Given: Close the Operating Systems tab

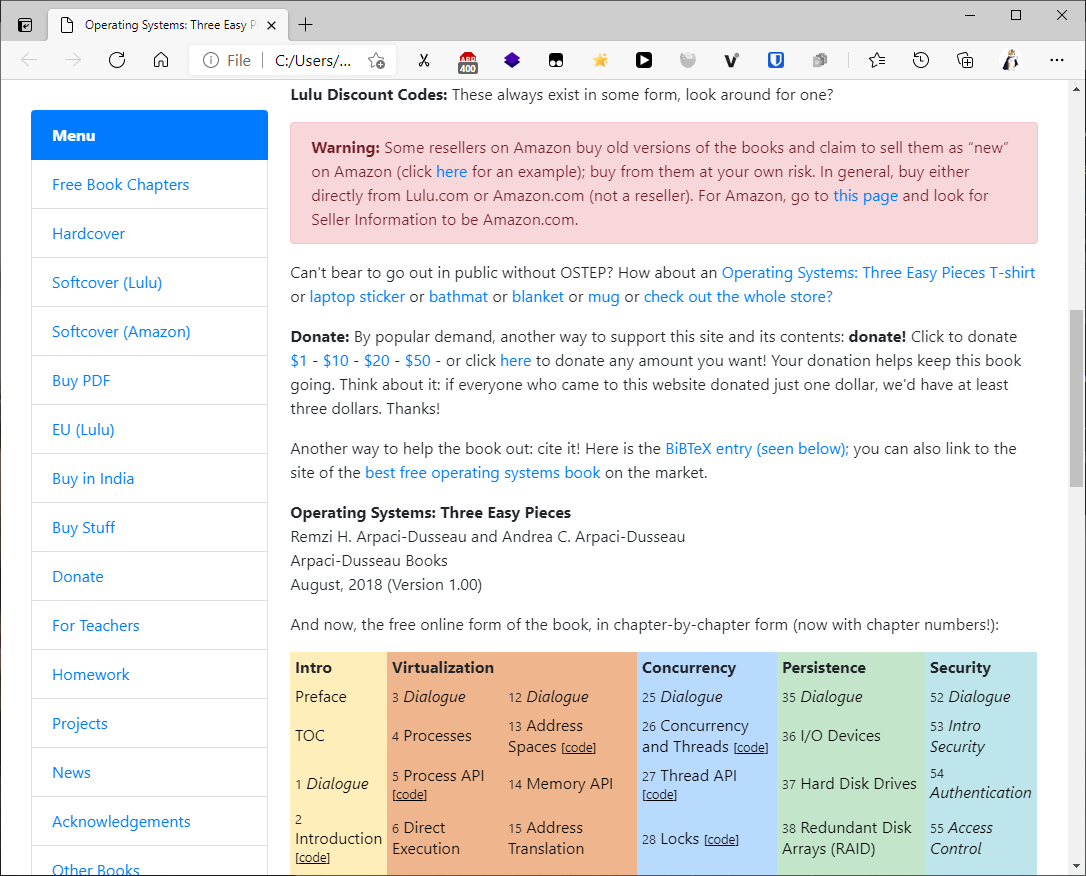Looking at the screenshot, I should point(272,25).
